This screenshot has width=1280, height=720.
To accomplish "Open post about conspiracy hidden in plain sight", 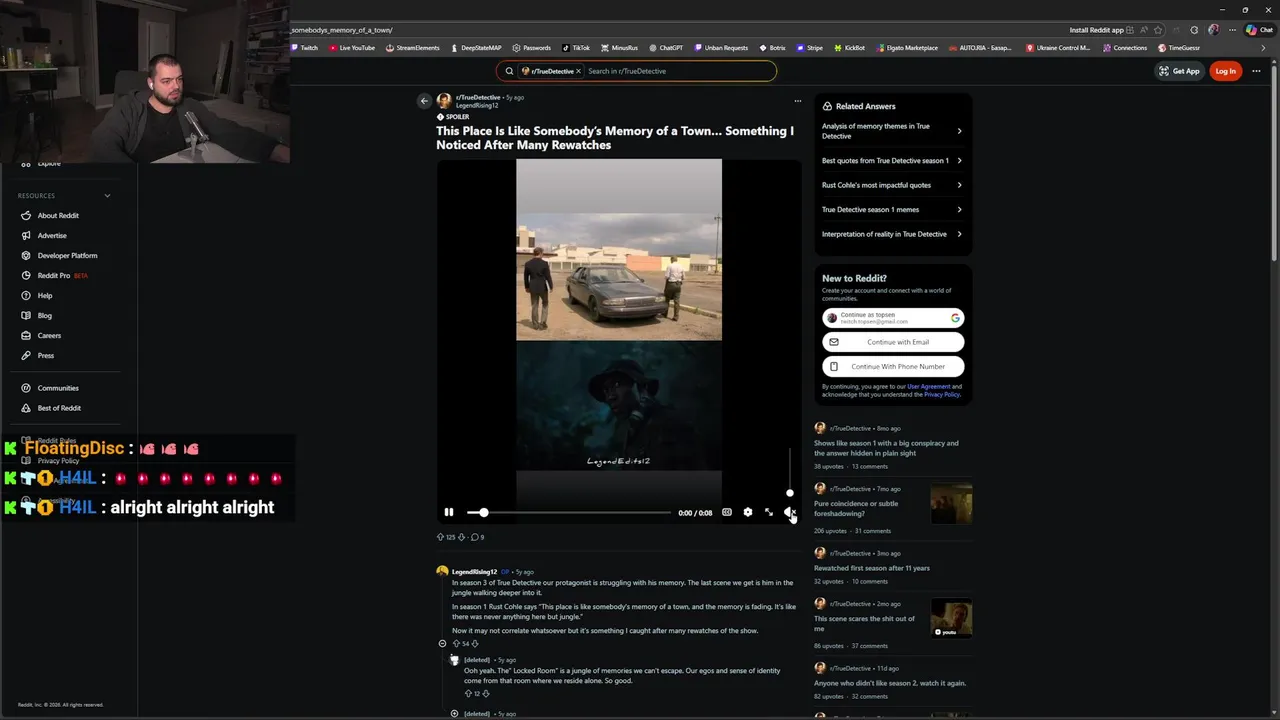I will 886,448.
